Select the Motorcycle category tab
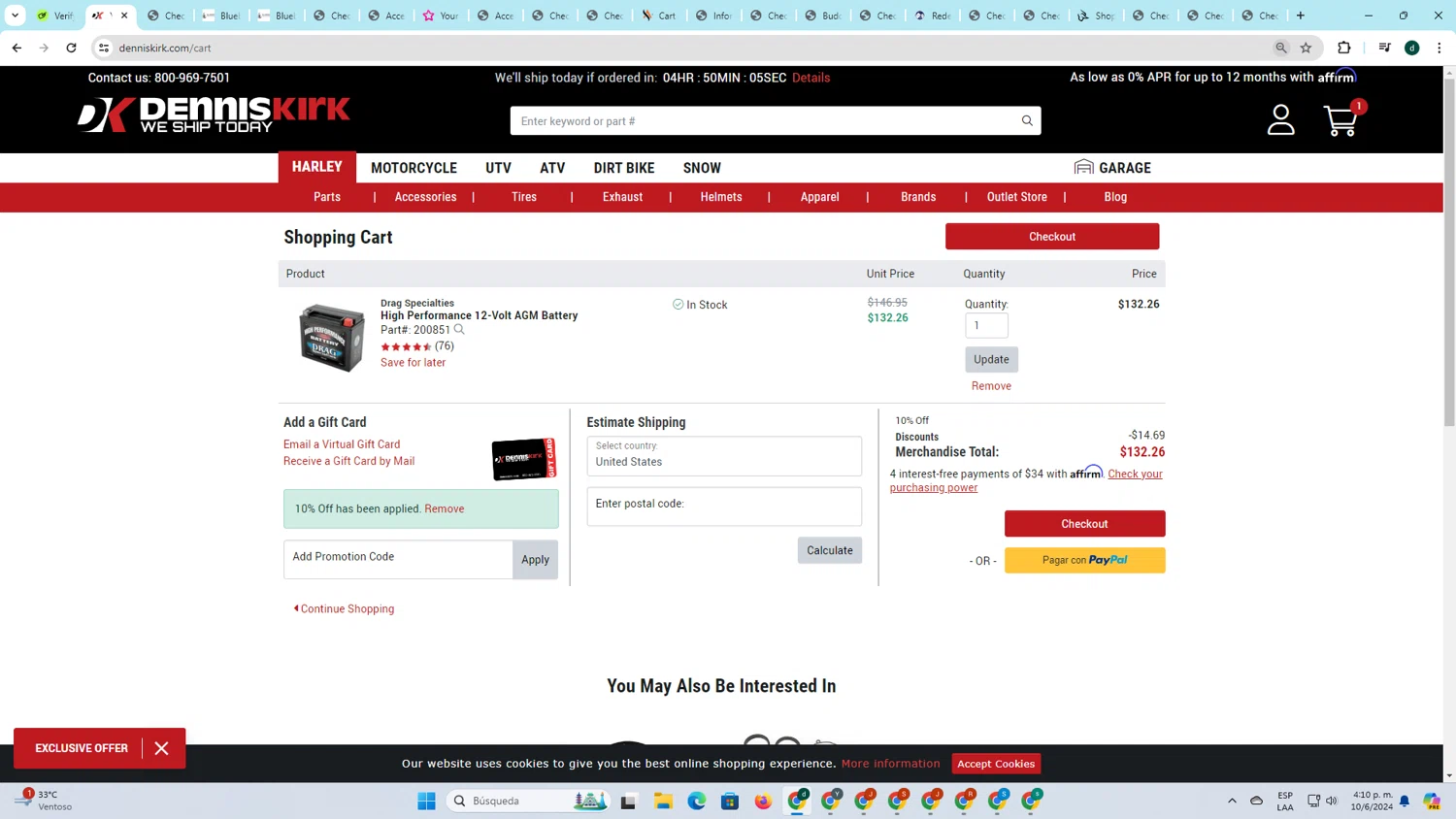 click(x=414, y=168)
